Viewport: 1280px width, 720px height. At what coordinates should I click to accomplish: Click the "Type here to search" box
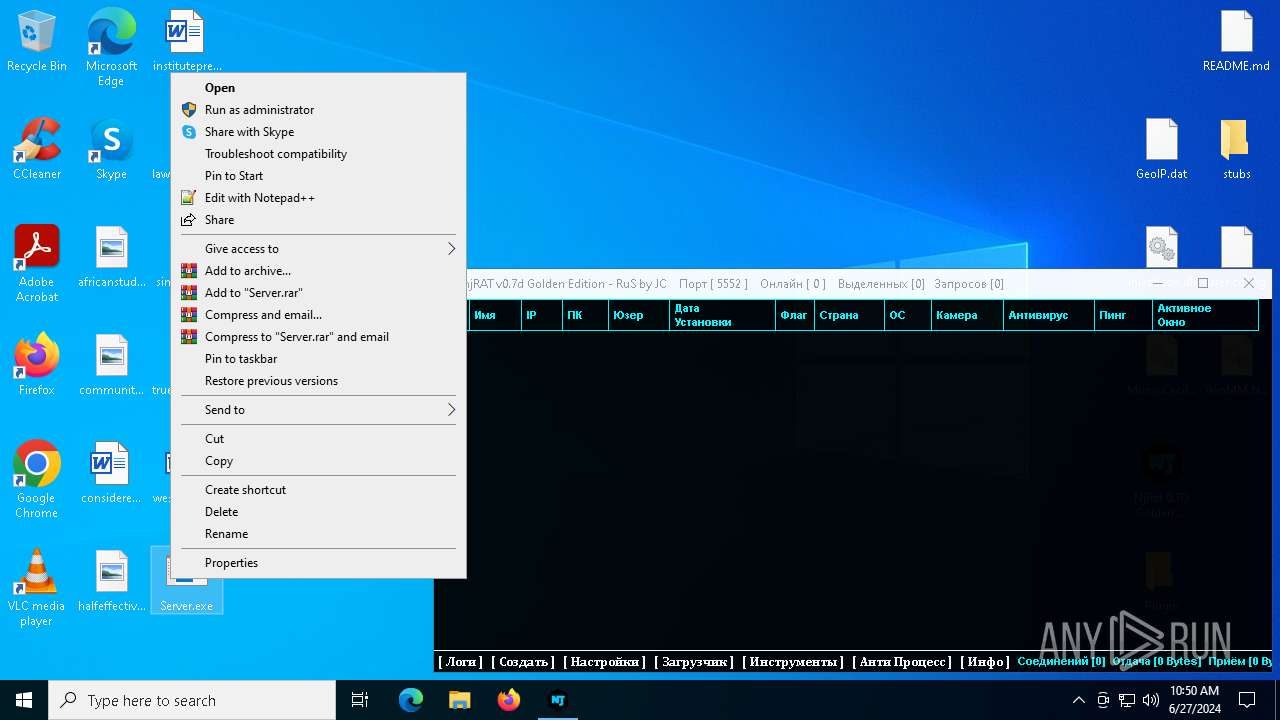coord(192,700)
